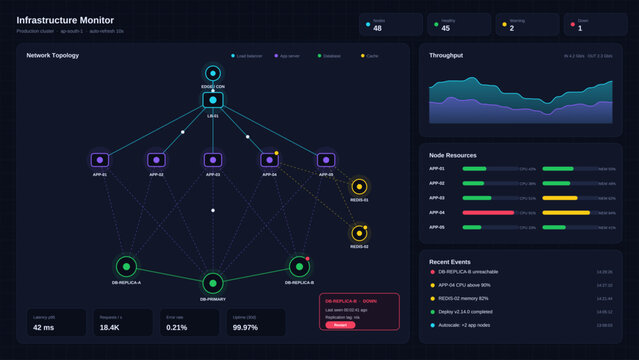
Task: Open the Healthy 45 summary card
Action: coord(459,24)
